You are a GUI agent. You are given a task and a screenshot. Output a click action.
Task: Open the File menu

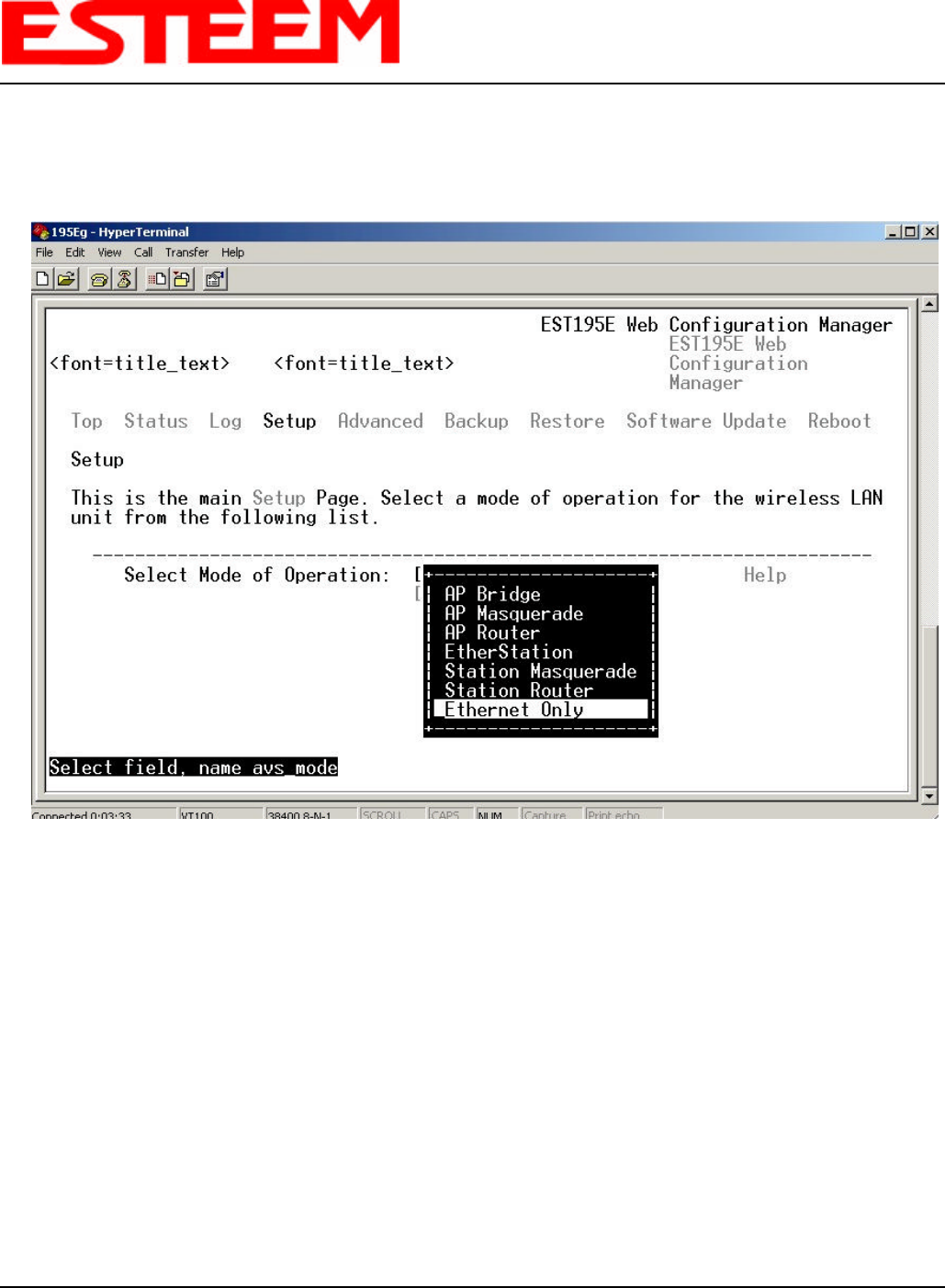[x=44, y=252]
